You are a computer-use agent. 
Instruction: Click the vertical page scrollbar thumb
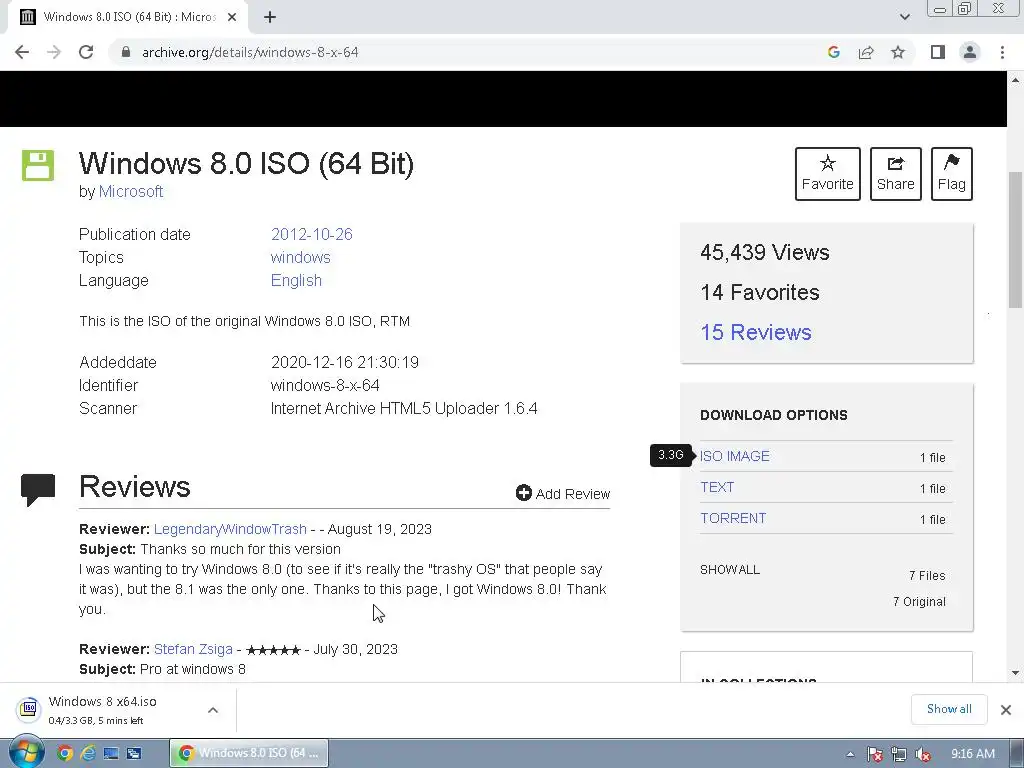tap(1015, 240)
